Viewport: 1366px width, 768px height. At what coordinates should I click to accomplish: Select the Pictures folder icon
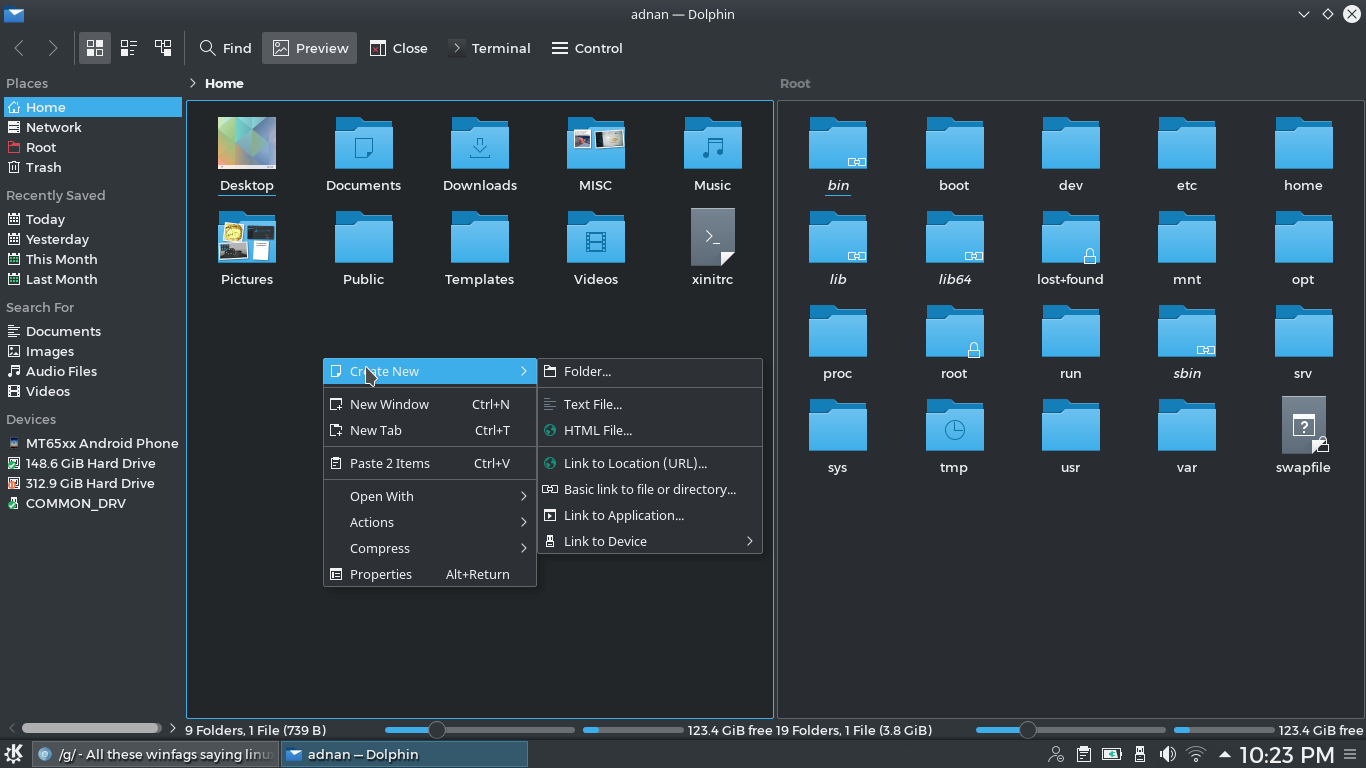pyautogui.click(x=247, y=237)
